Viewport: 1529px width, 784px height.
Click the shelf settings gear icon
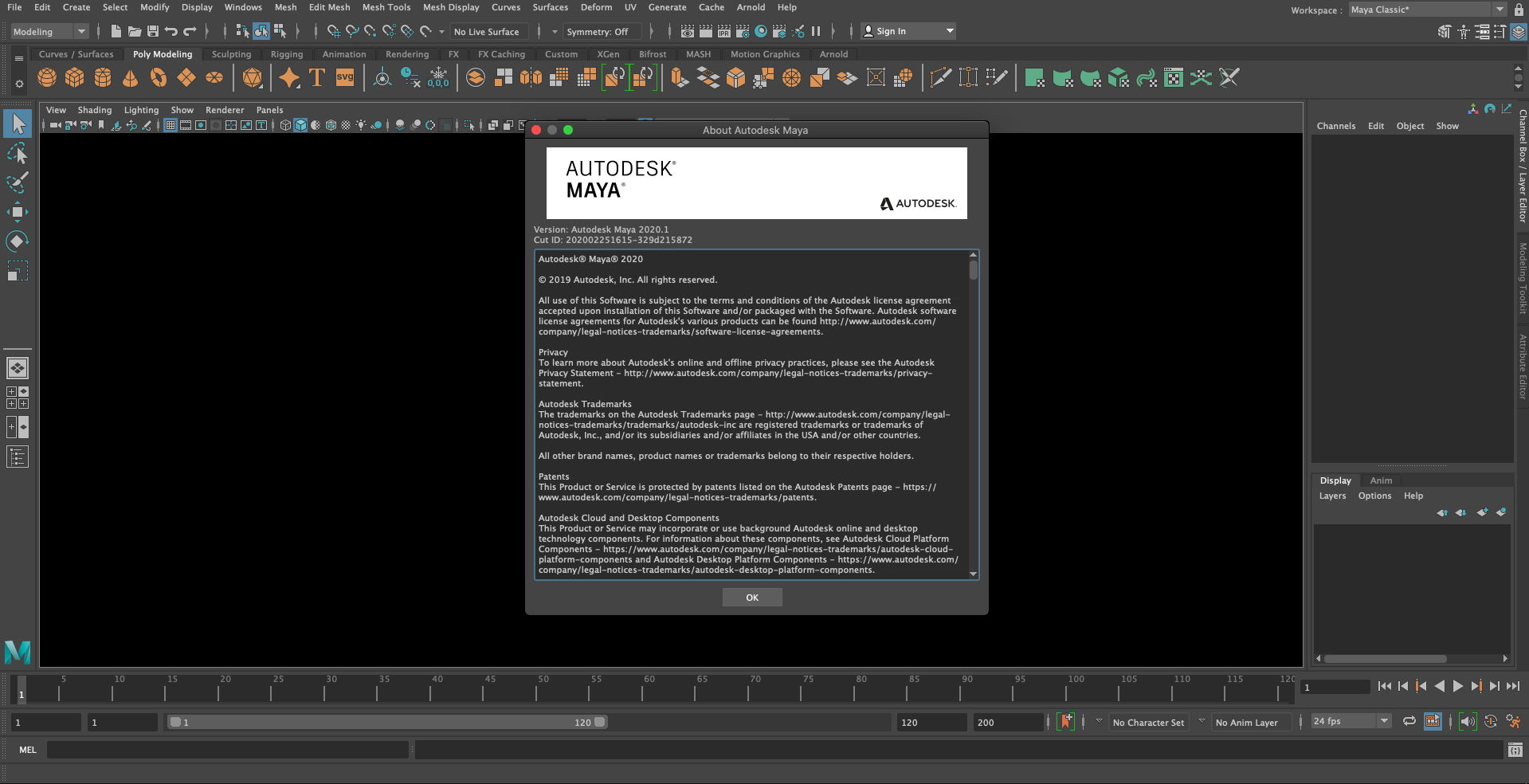click(19, 84)
